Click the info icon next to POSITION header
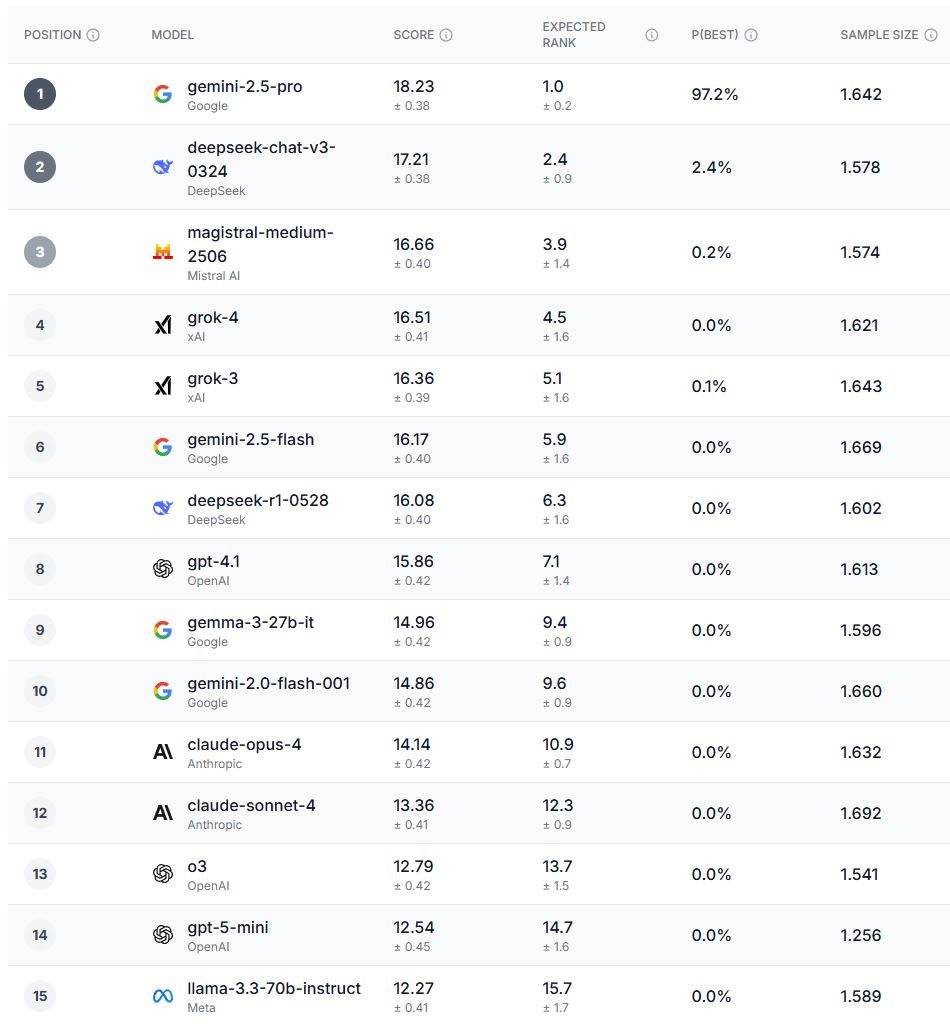 93,35
